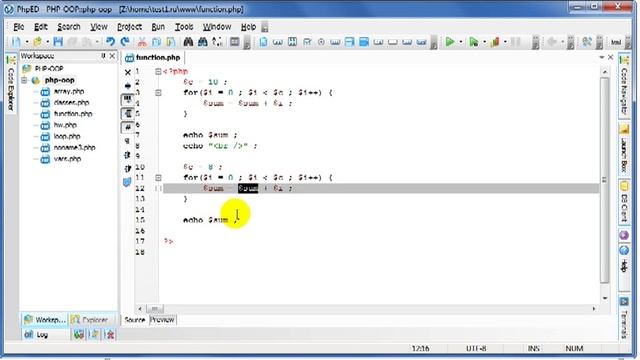
Task: Click the horizontal scrollbar right arrow
Action: (x=593, y=309)
